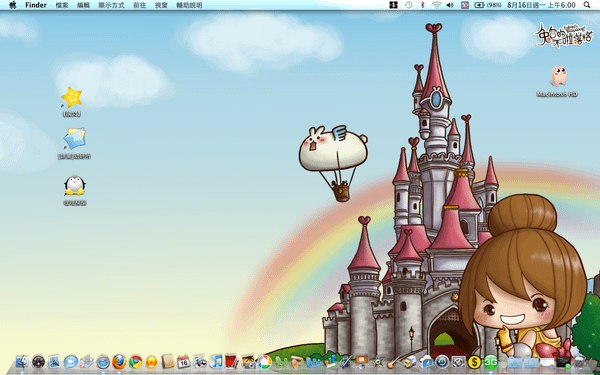Open the Apple menu
600x375 pixels.
tap(13, 5)
